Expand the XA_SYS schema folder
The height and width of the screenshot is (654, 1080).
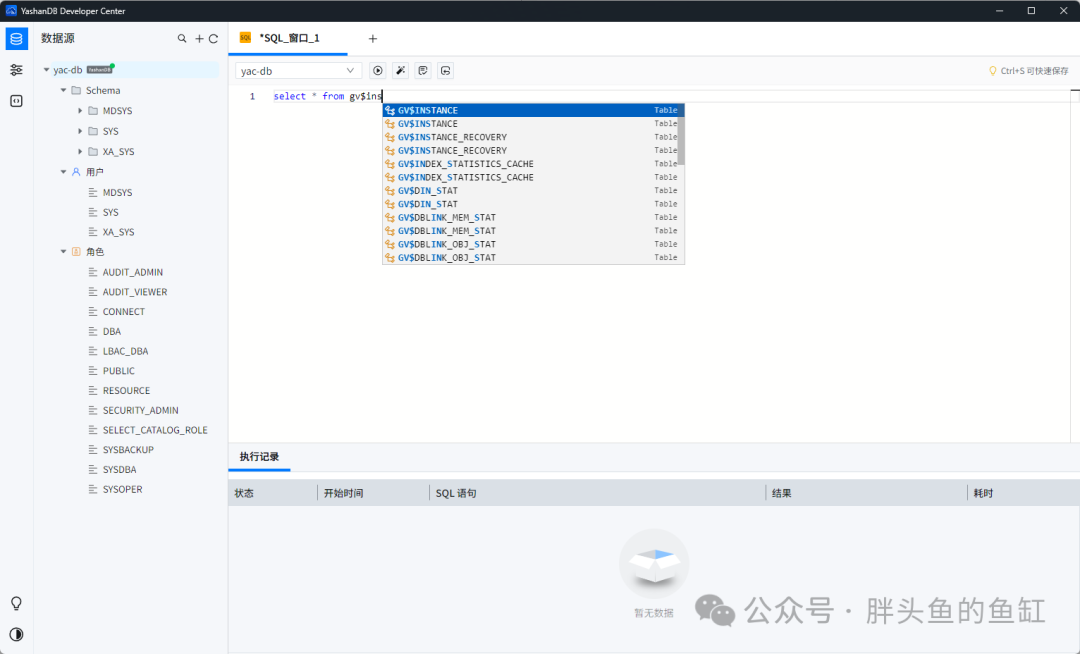coord(80,151)
